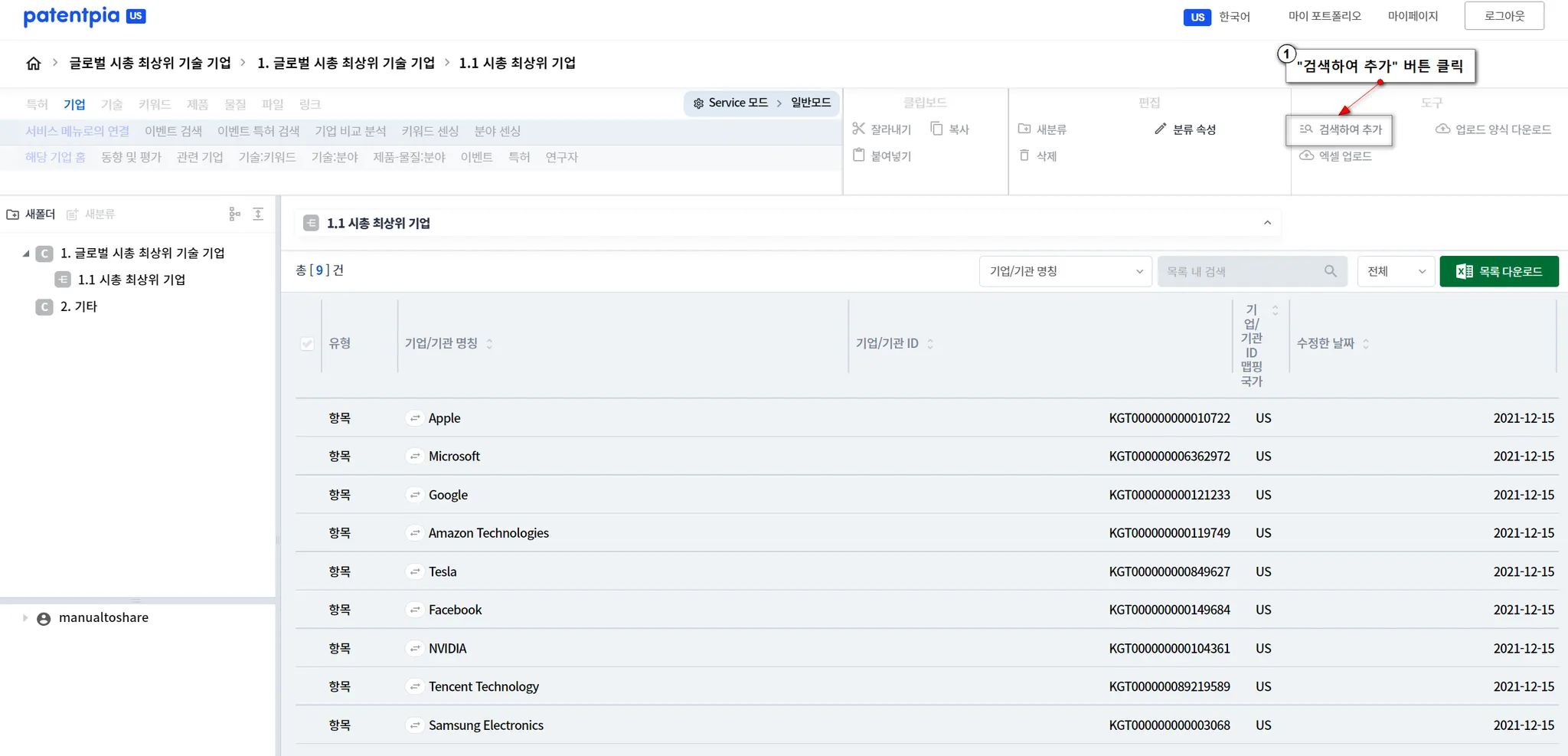Switch to the 기술 top tab
1568x756 pixels.
pyautogui.click(x=112, y=104)
